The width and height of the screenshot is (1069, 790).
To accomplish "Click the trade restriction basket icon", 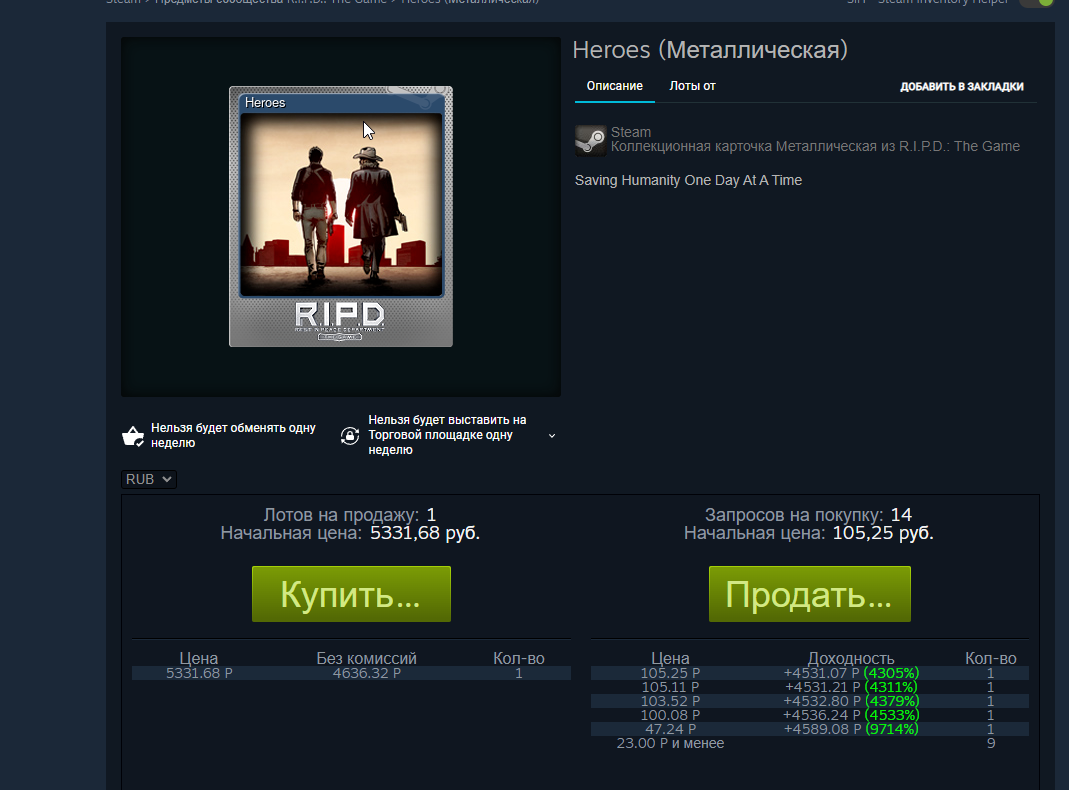I will pyautogui.click(x=133, y=436).
